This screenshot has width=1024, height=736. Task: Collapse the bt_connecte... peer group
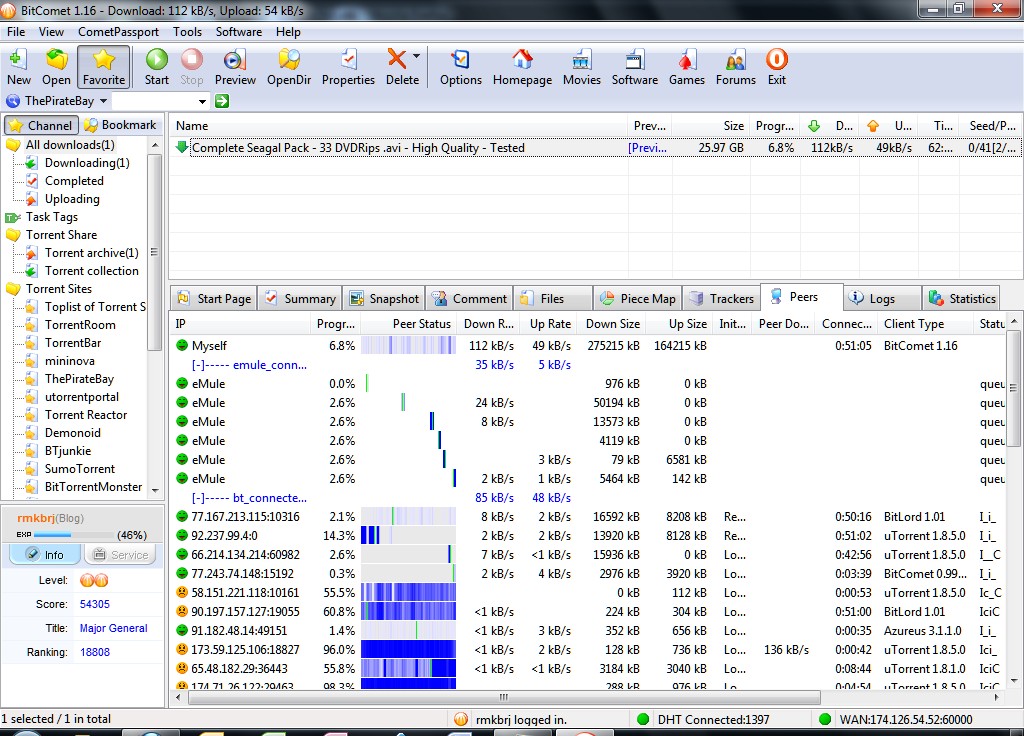(197, 498)
